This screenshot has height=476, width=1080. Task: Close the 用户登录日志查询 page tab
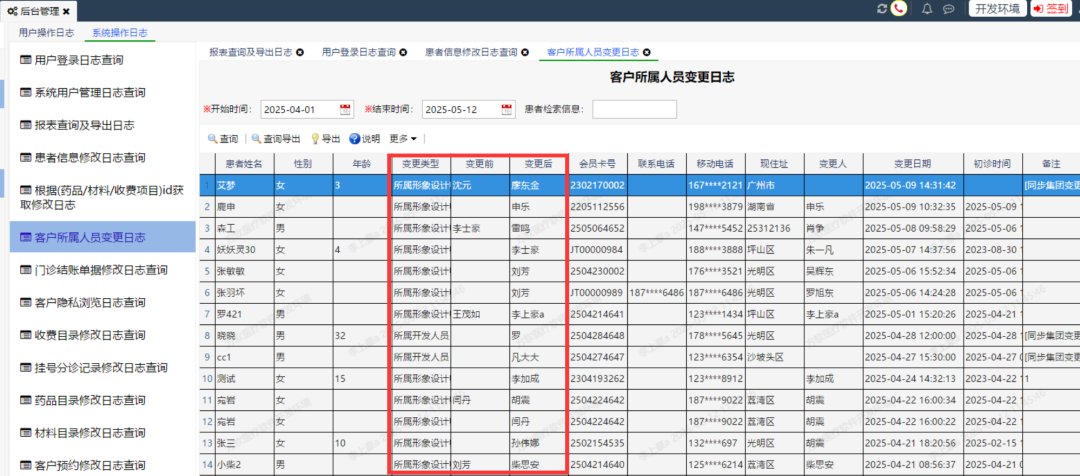403,52
